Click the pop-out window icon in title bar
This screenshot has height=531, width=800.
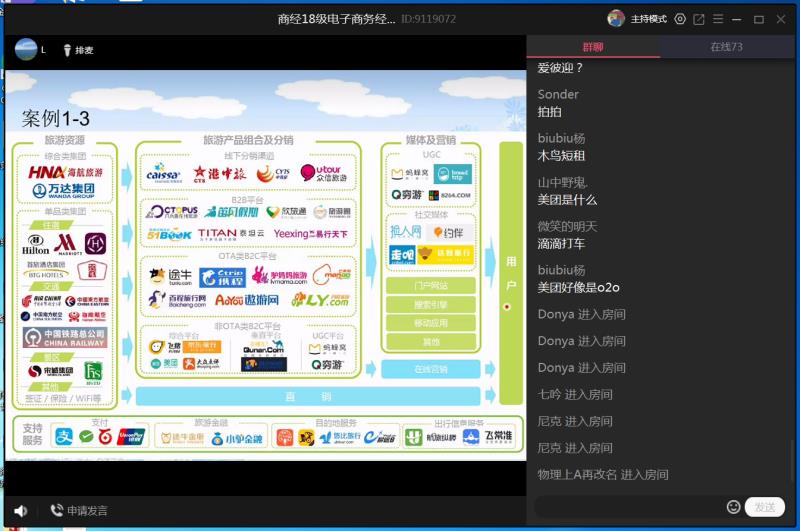point(699,19)
